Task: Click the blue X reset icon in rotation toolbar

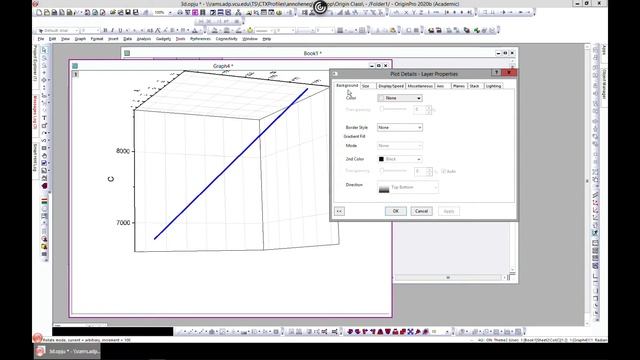Action: pos(410,332)
